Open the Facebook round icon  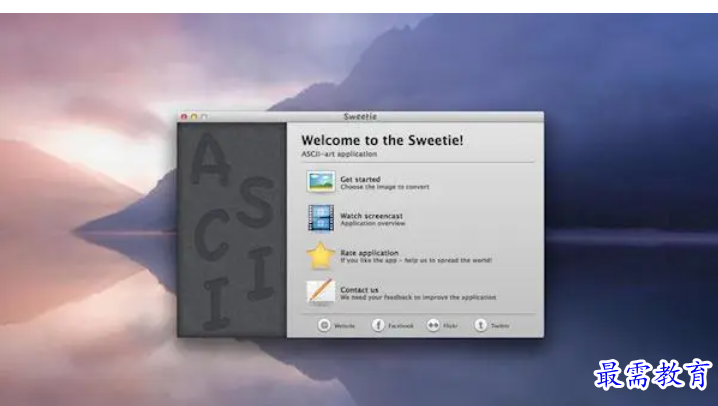[378, 325]
